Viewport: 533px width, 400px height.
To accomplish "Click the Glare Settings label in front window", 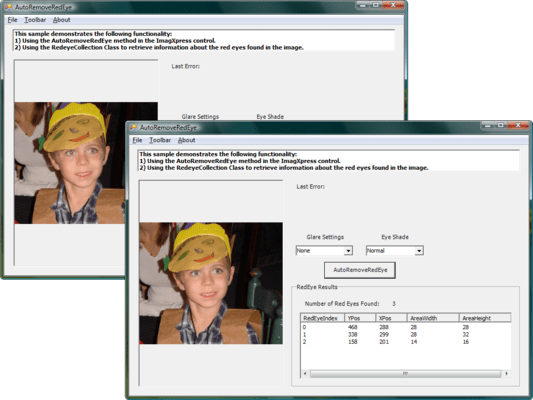I will coord(325,237).
